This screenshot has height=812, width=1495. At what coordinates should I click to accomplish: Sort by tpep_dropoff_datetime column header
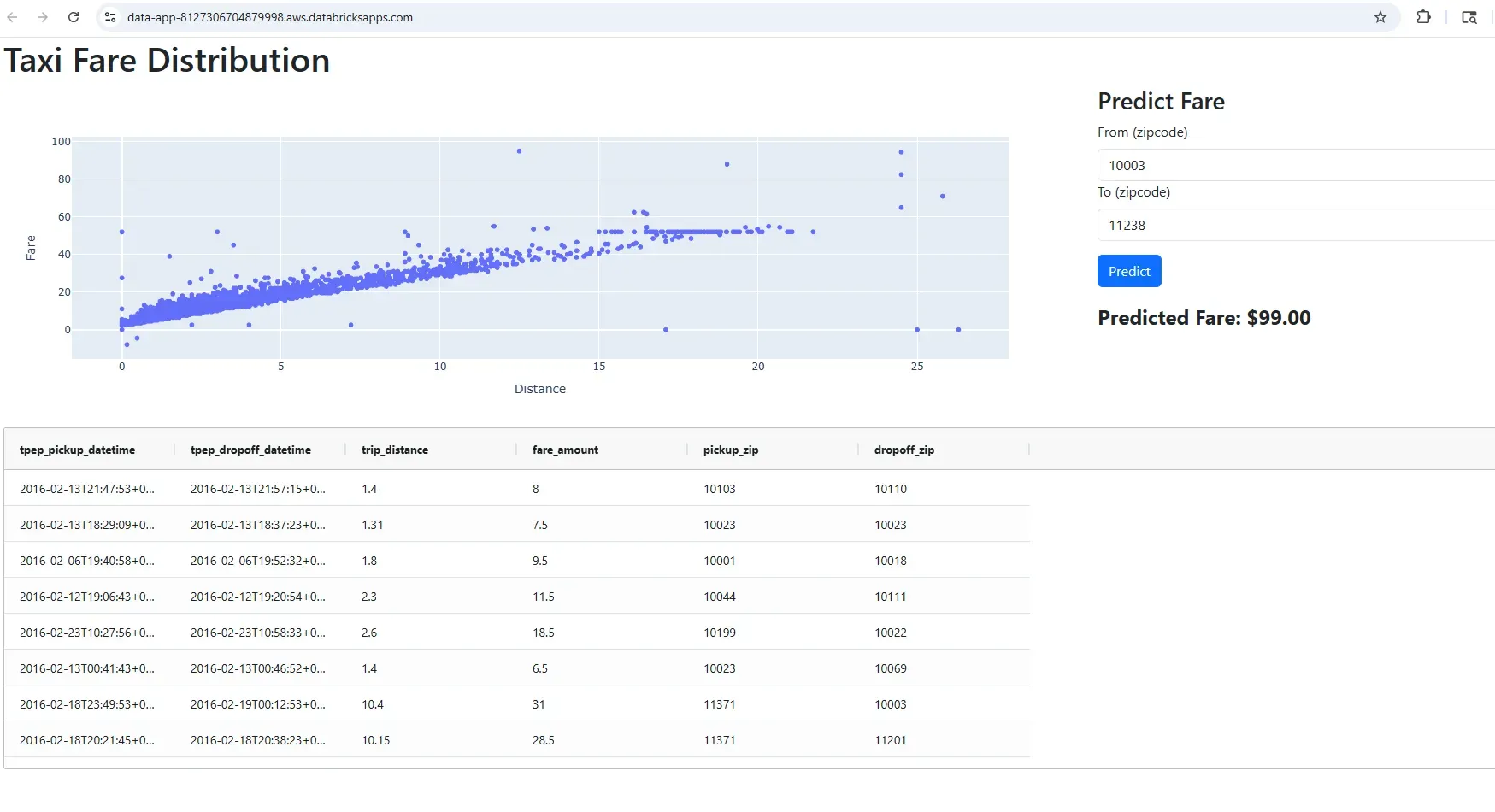pos(250,450)
